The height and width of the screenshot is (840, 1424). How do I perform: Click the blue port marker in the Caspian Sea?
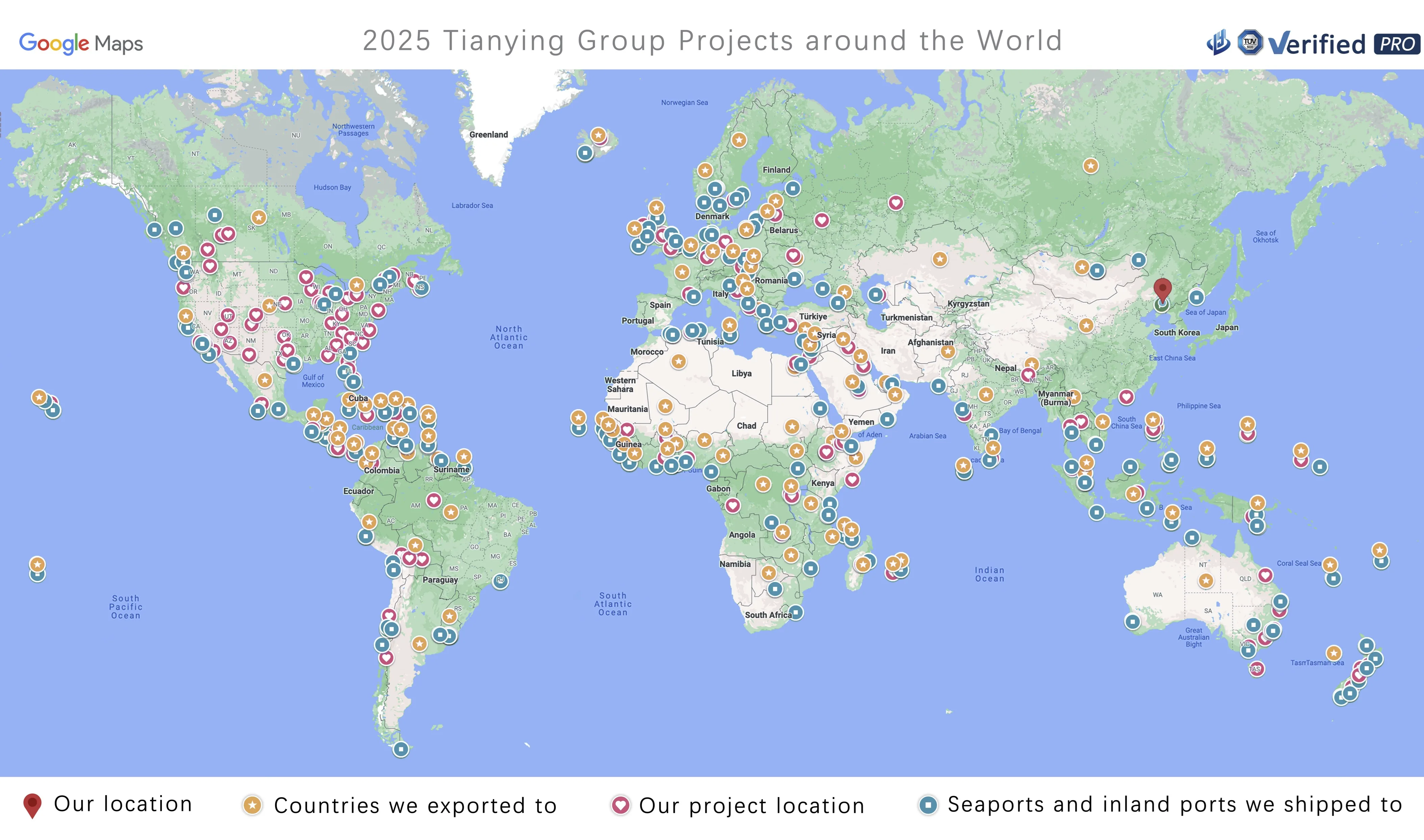click(x=875, y=295)
